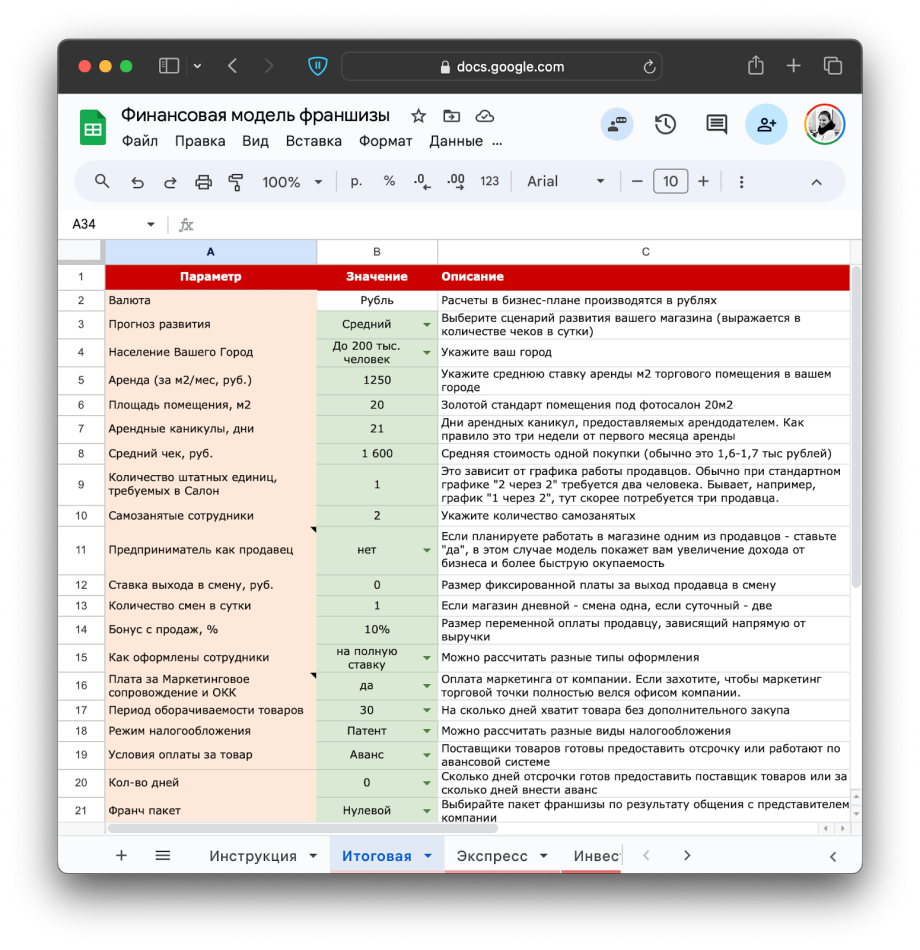Open the Условия оплаты Аванс dropdown
The image size is (920, 950).
click(x=427, y=755)
